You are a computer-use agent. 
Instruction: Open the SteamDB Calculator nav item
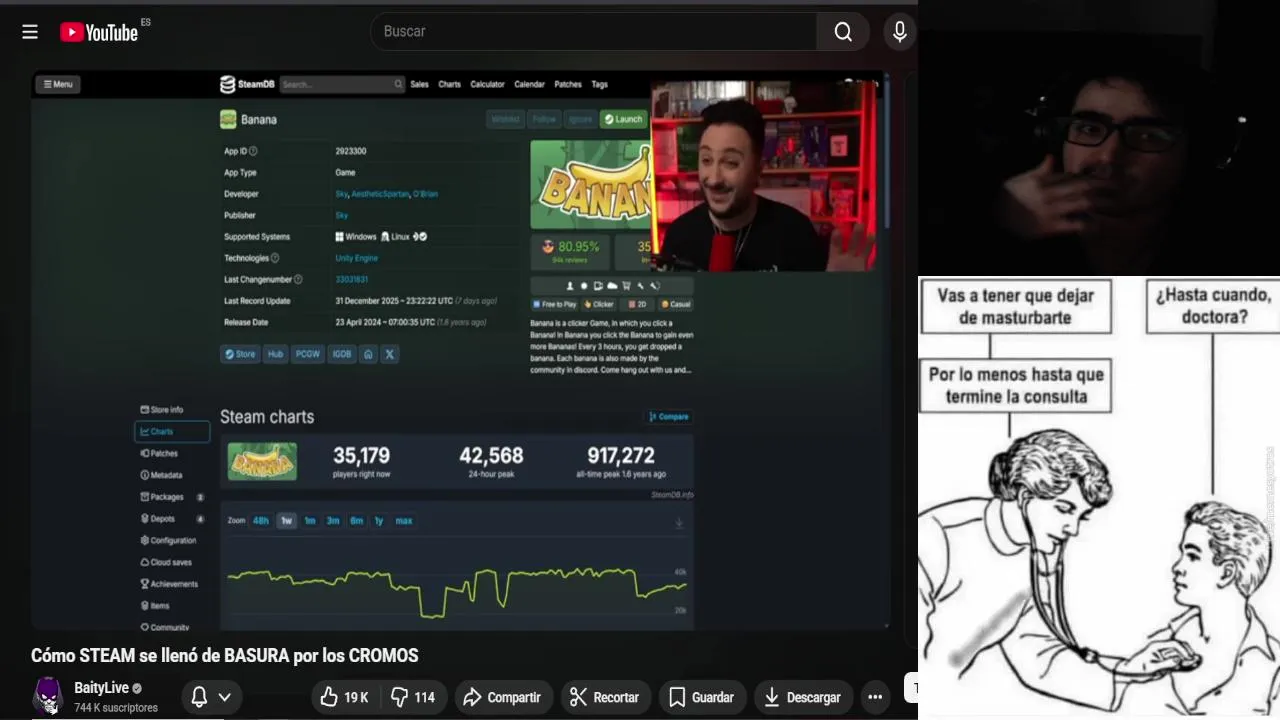point(487,84)
